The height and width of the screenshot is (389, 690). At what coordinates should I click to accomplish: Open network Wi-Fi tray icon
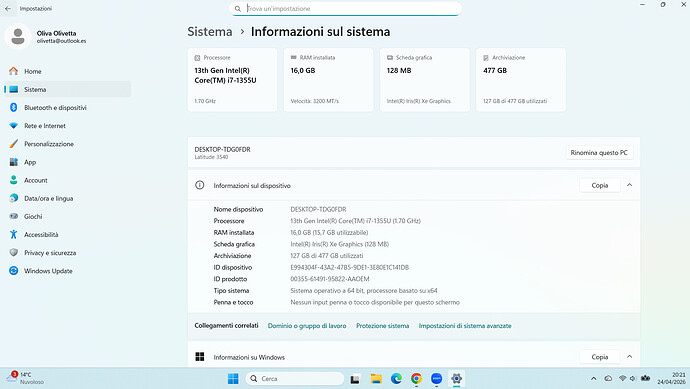(622, 378)
